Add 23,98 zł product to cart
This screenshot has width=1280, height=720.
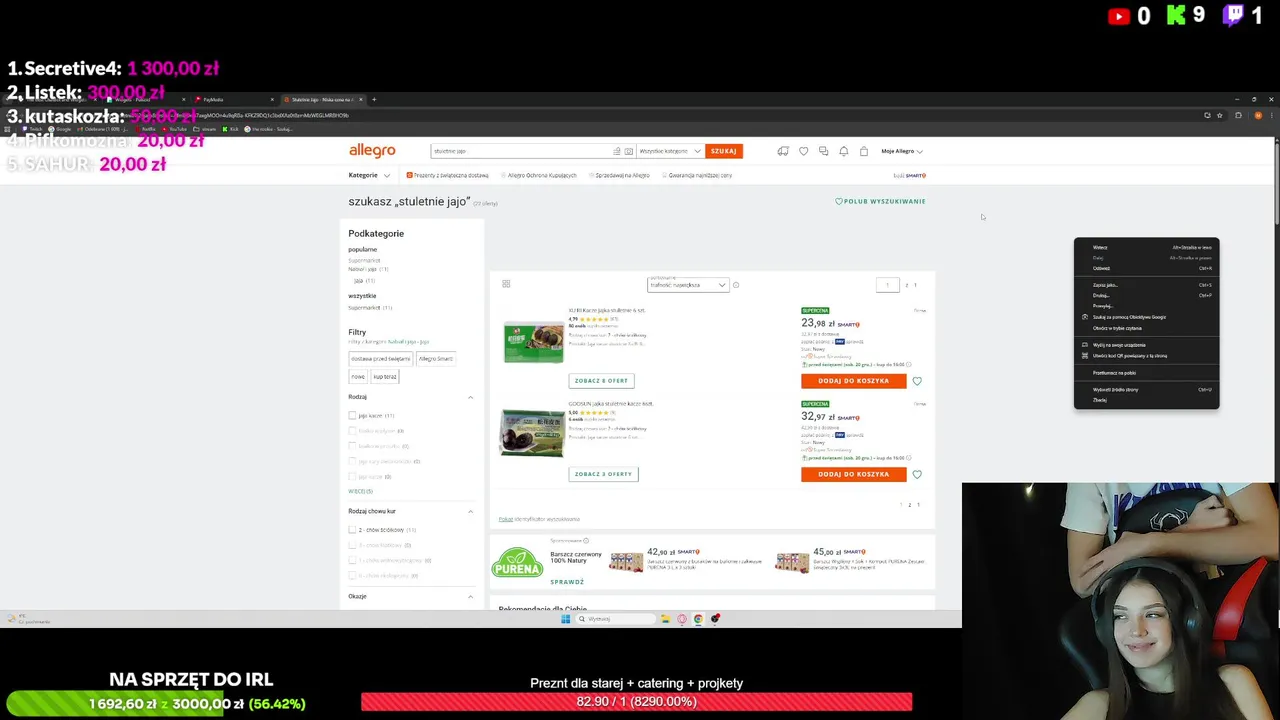[x=853, y=381]
